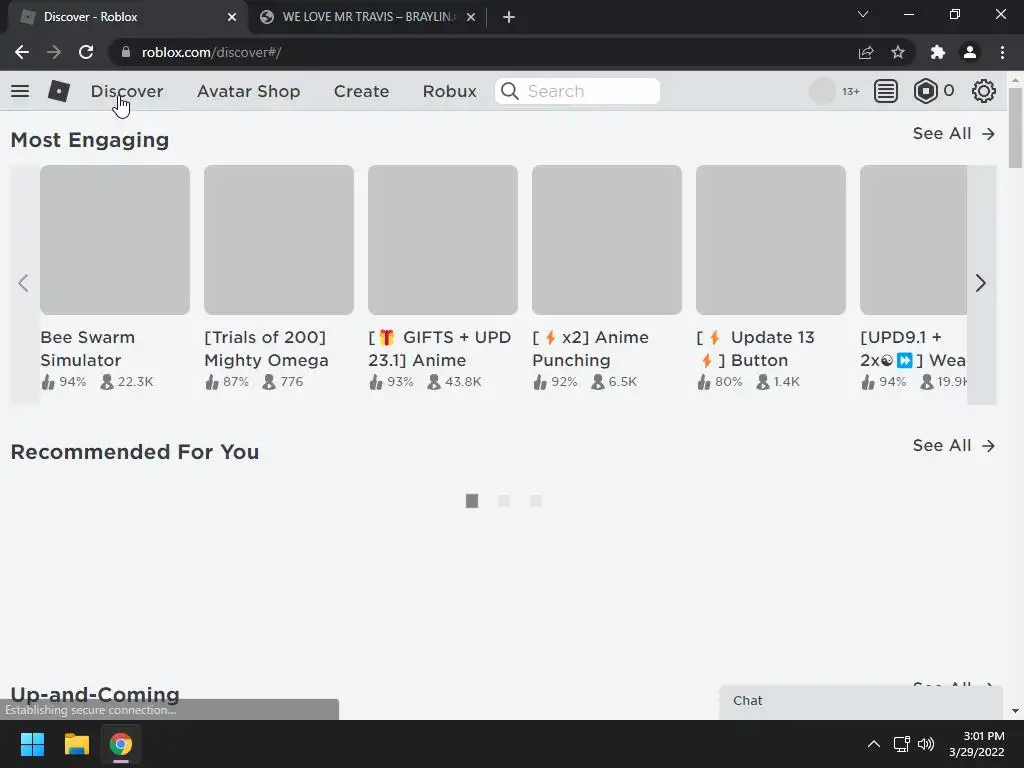The height and width of the screenshot is (768, 1024).
Task: Click the Anime Punching game thumbnail
Action: (607, 240)
